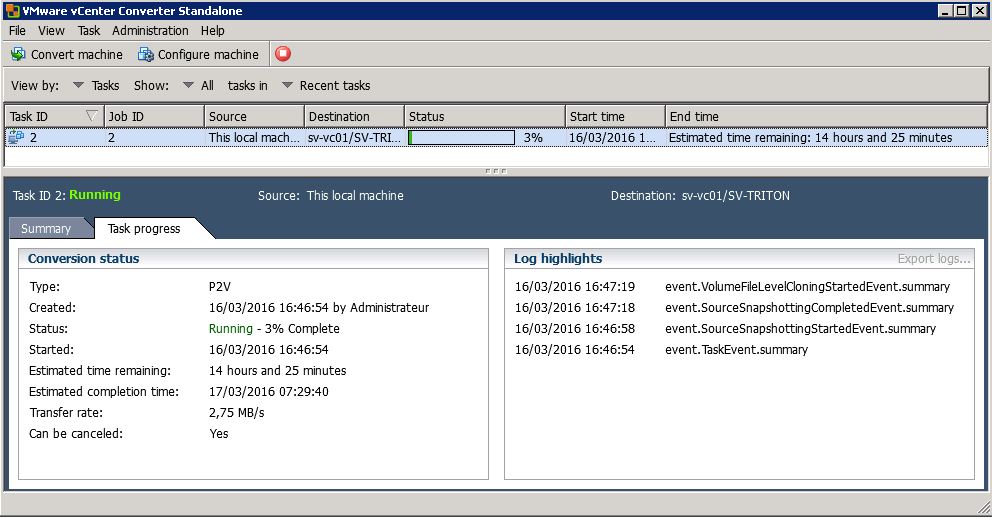Click the Configure machine toolbar icon
Screen dimensions: 992x517
(x=146, y=54)
